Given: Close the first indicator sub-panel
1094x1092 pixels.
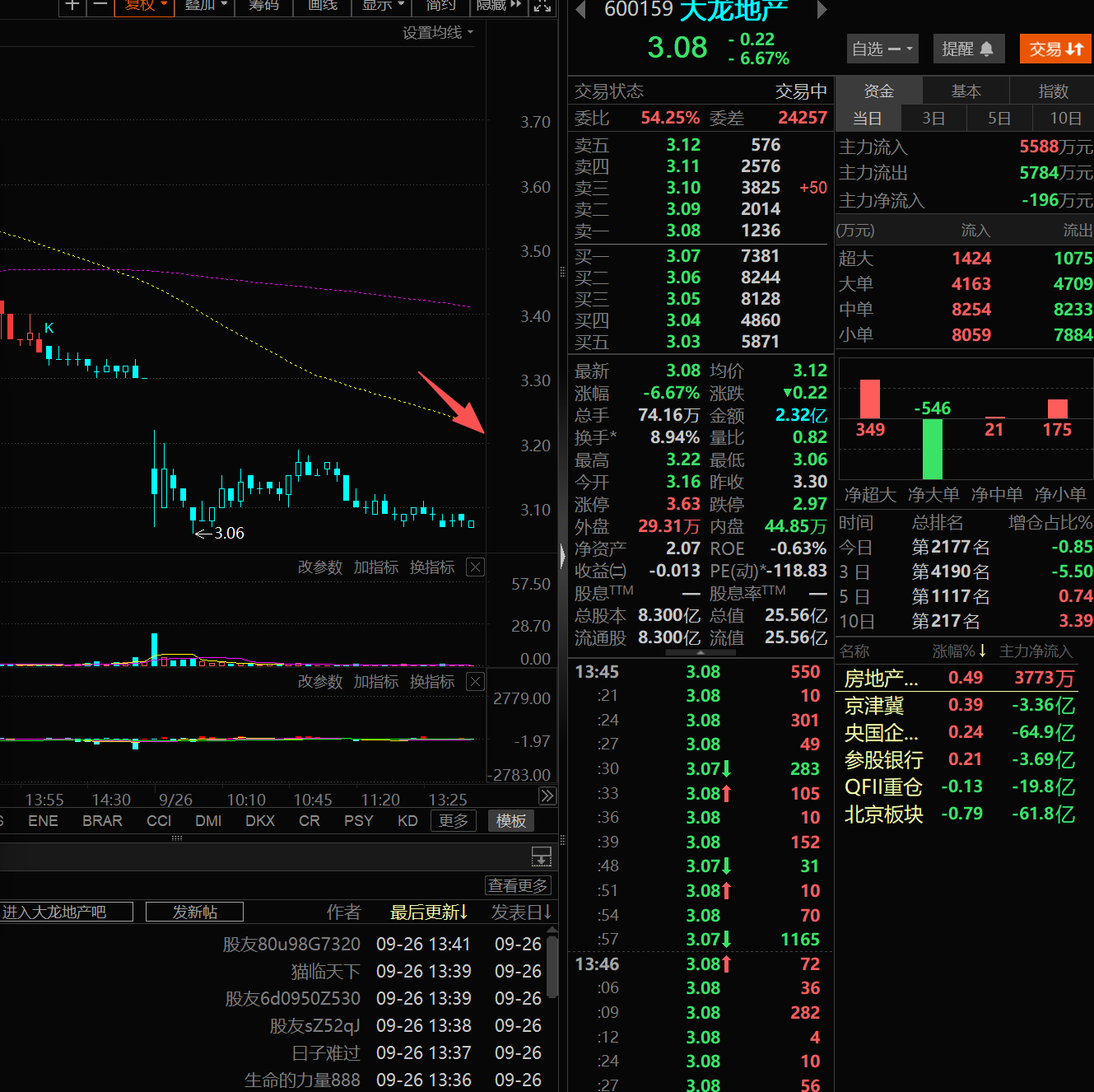Looking at the screenshot, I should point(475,567).
